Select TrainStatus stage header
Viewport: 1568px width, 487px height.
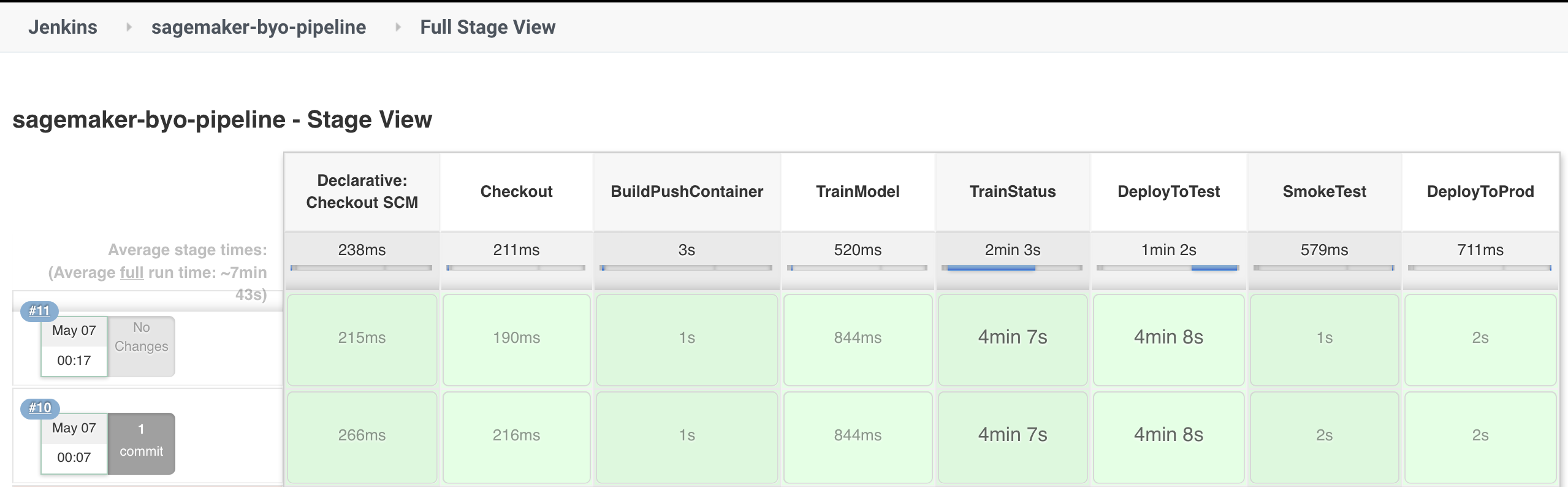1013,191
